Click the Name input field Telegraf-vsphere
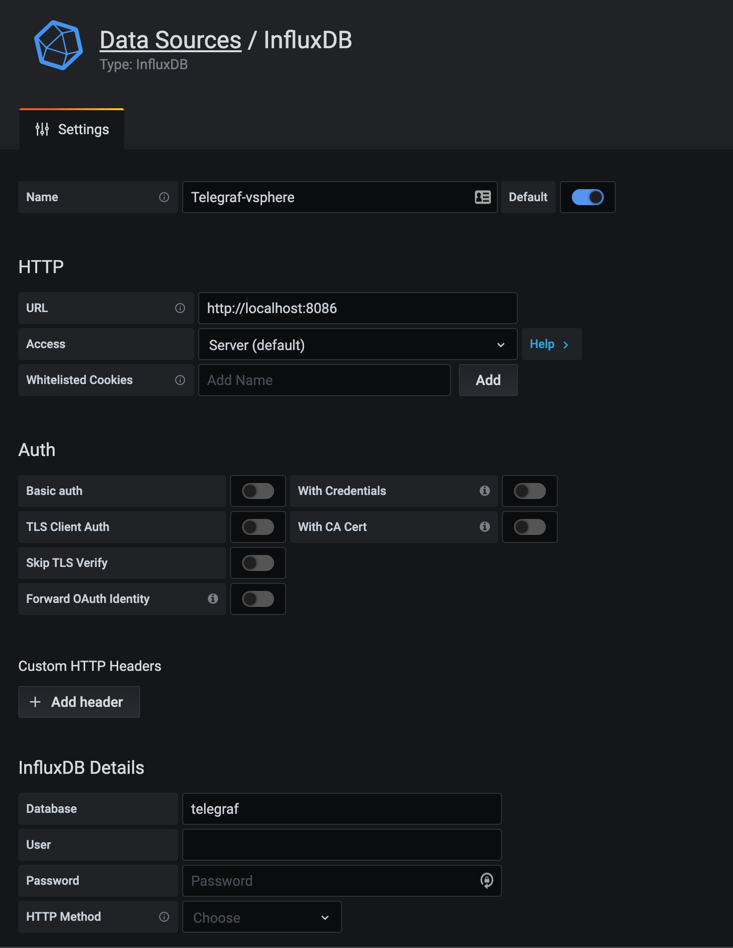This screenshot has width=733, height=948. (x=340, y=197)
